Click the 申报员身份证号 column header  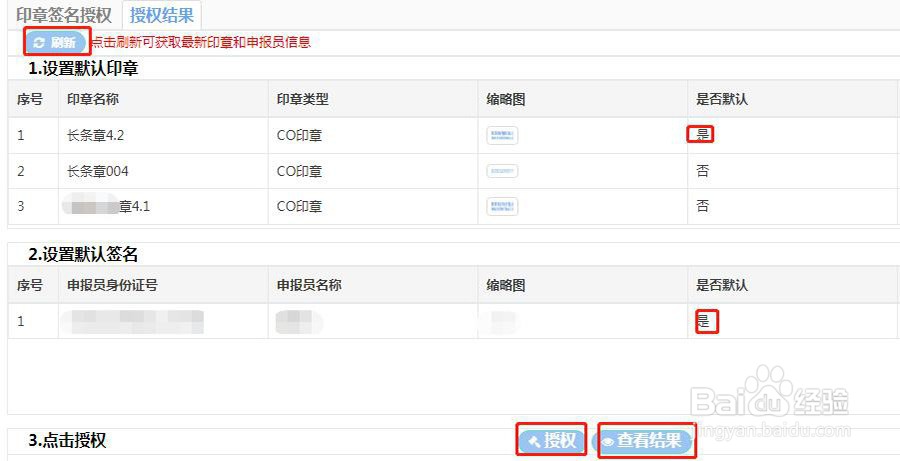(x=112, y=285)
